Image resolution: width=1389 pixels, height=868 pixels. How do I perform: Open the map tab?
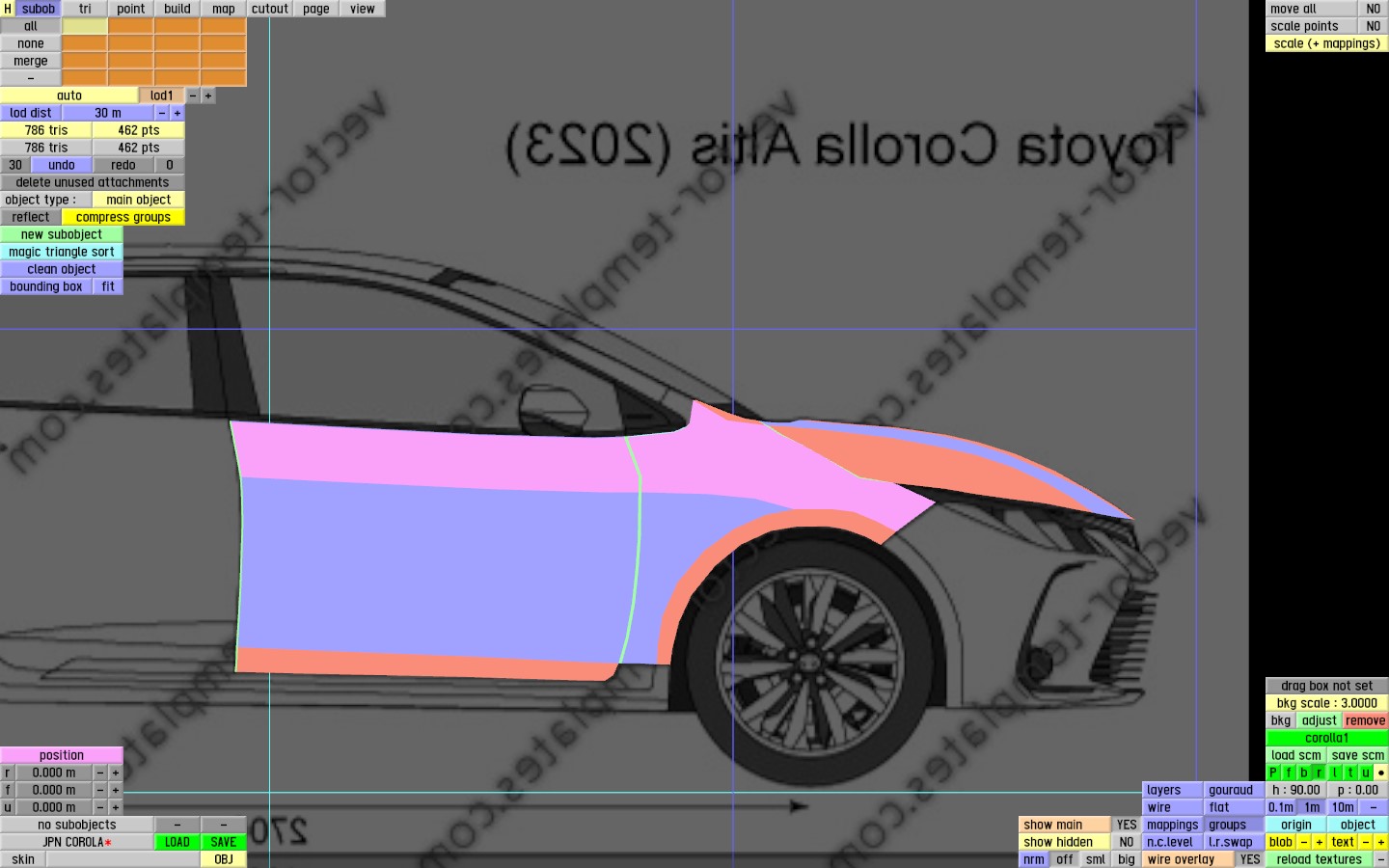[x=224, y=9]
